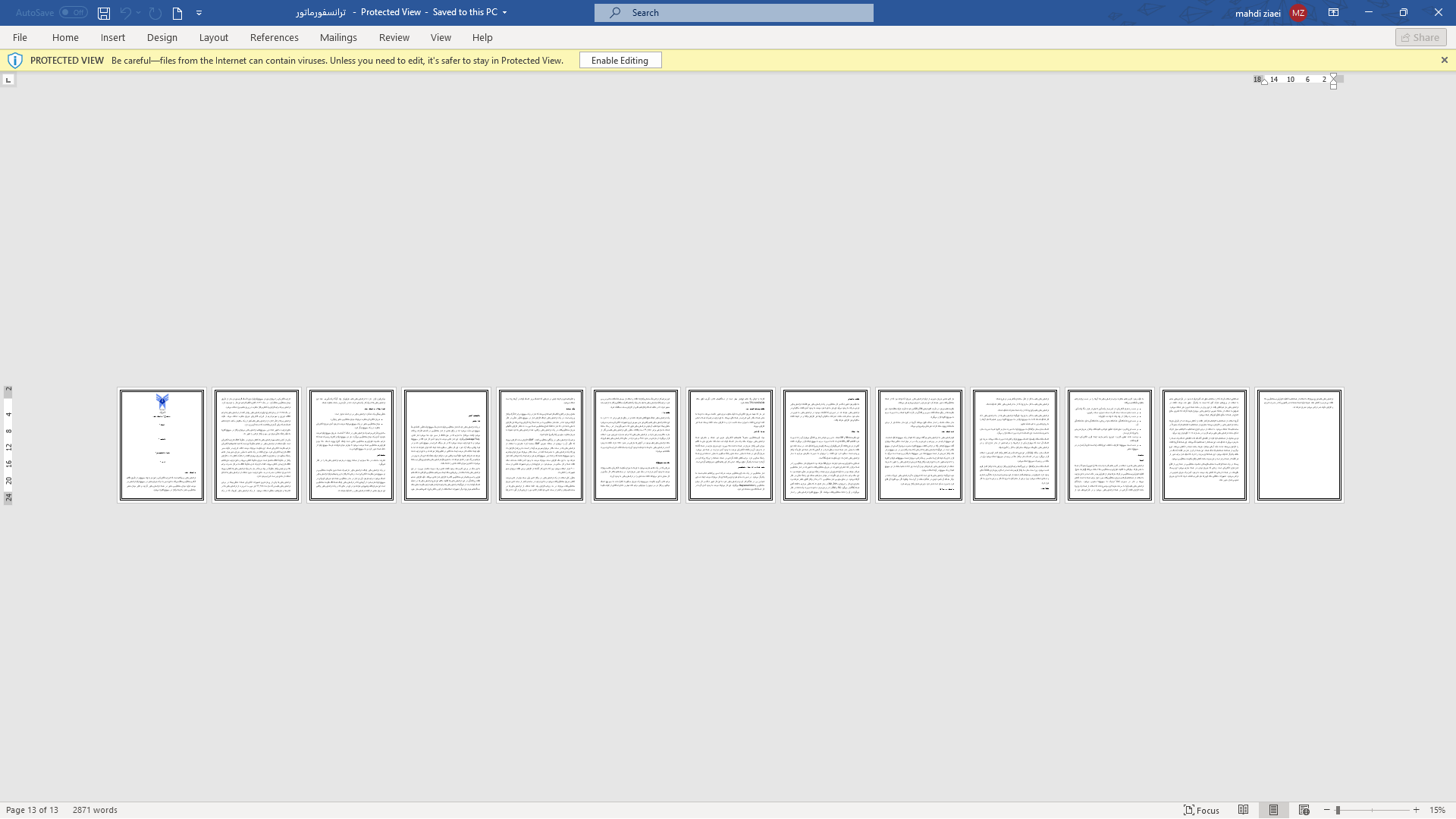Click the Redo icon
This screenshot has width=1456, height=819.
(155, 12)
